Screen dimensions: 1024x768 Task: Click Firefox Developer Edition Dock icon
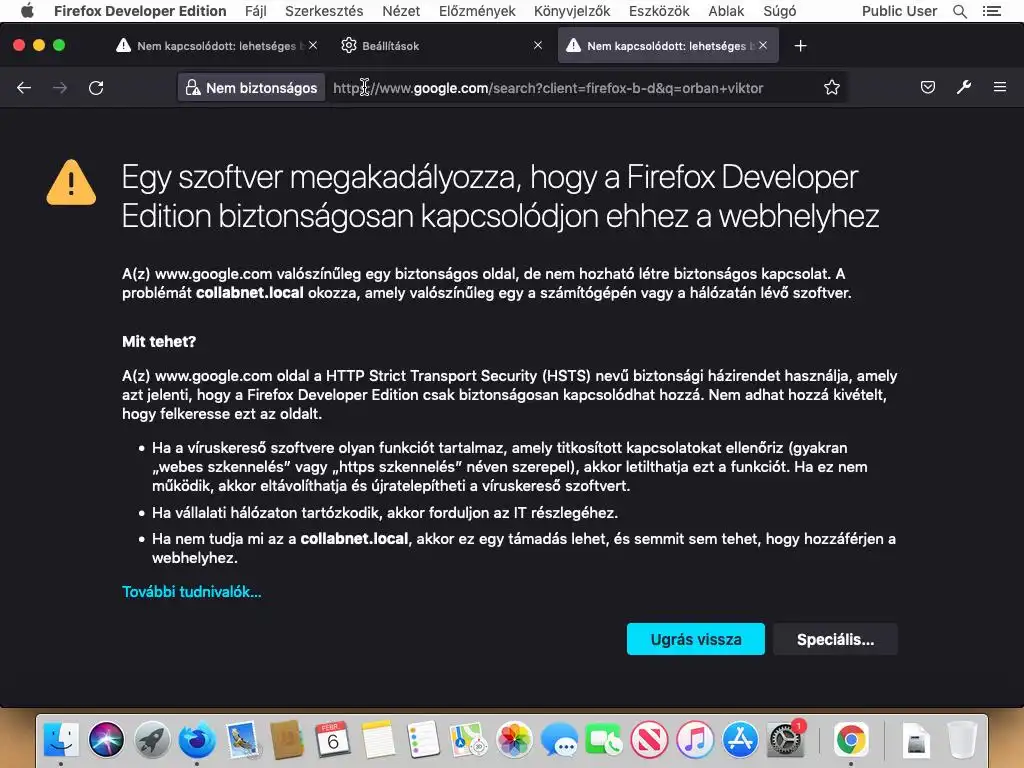(x=197, y=740)
